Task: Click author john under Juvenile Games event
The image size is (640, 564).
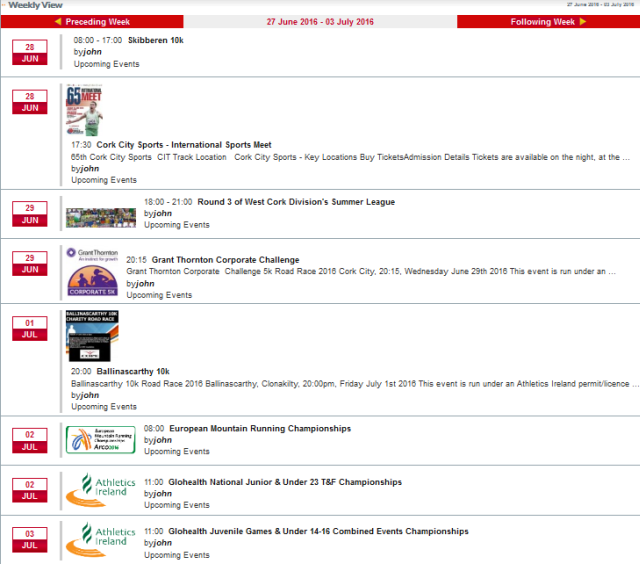Action: pos(162,543)
